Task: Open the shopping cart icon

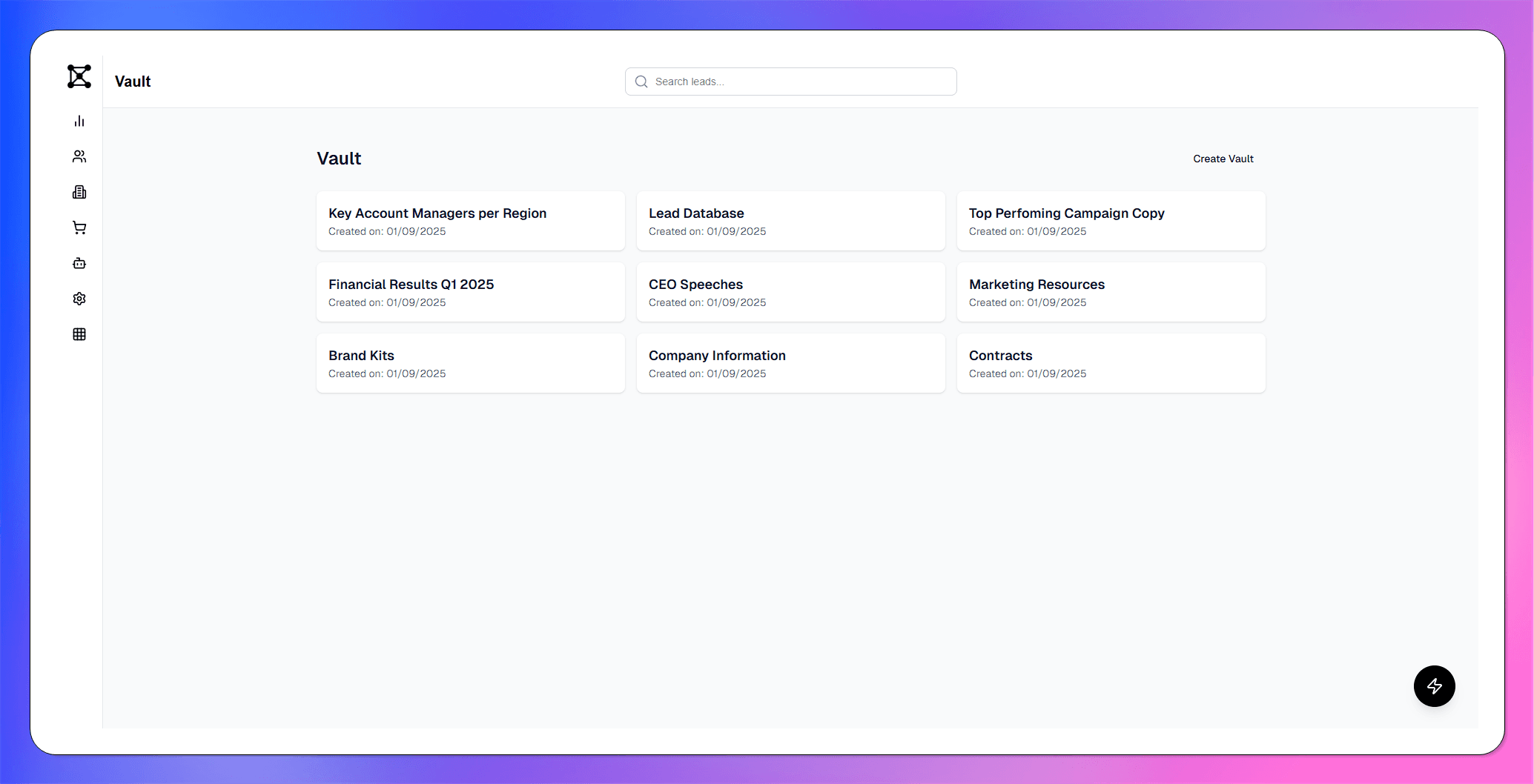Action: (x=79, y=227)
